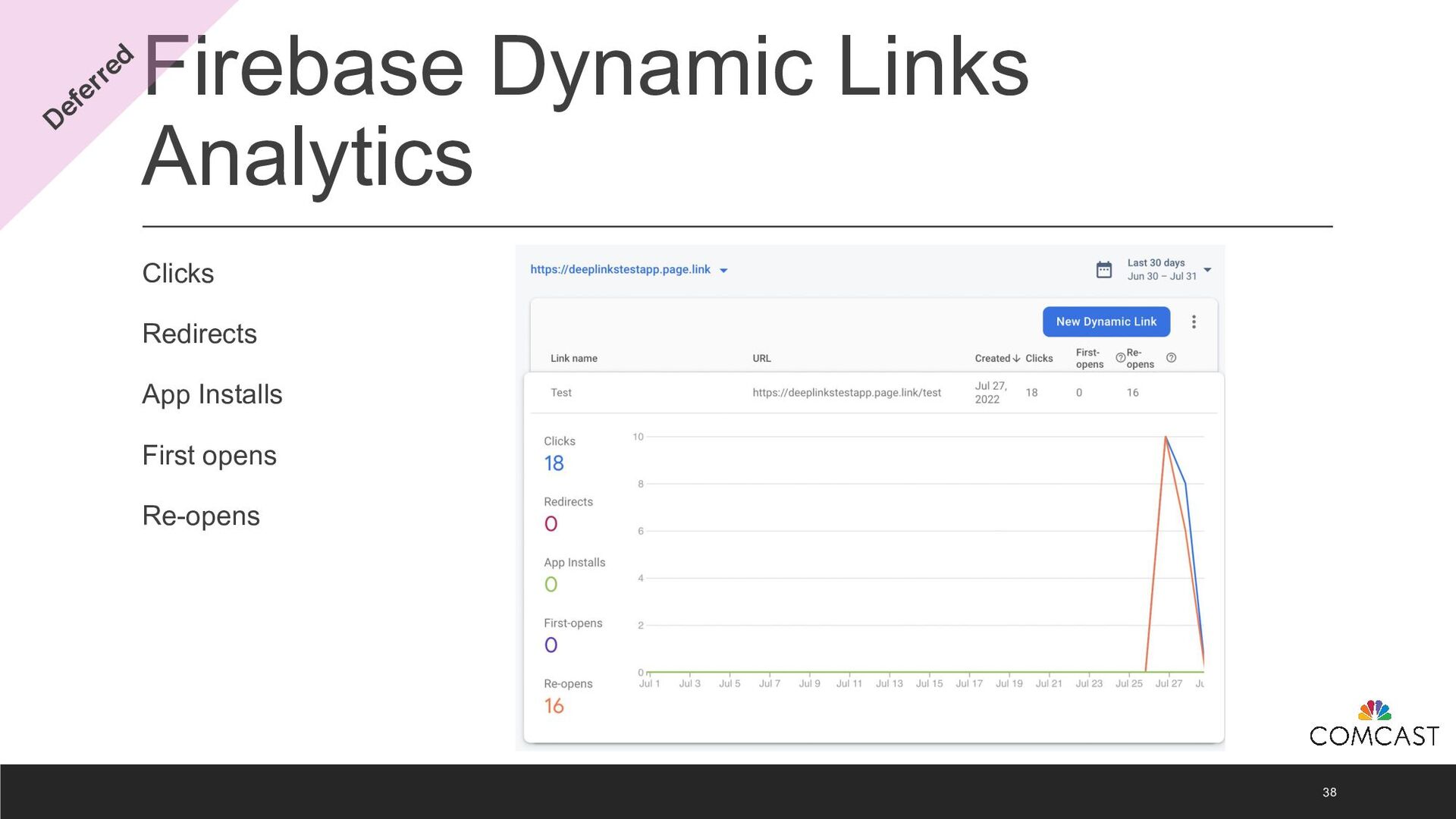Click the URL column header
The width and height of the screenshot is (1456, 819).
click(761, 358)
